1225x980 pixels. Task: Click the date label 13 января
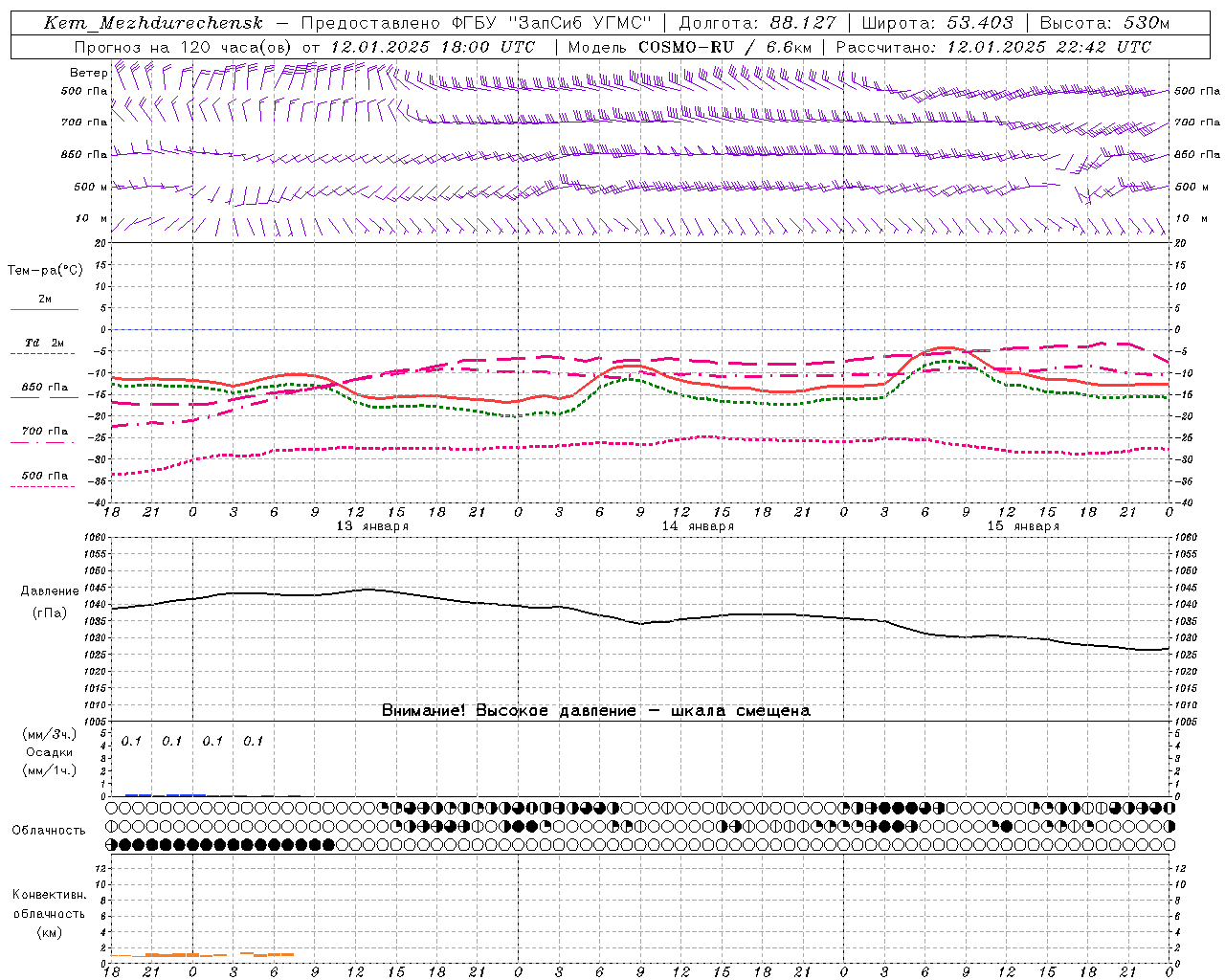click(x=372, y=526)
